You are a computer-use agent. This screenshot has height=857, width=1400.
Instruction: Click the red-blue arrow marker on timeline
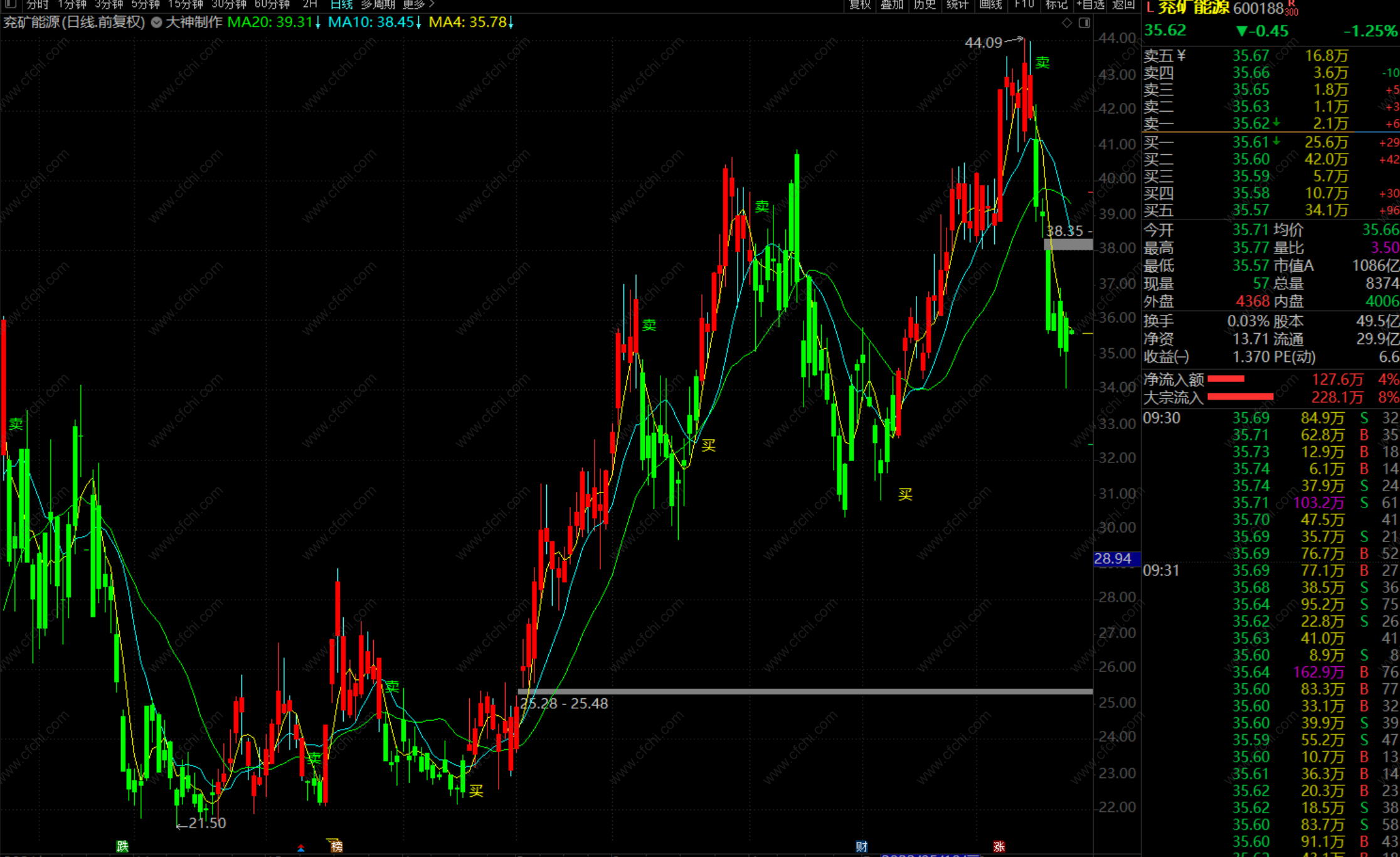tap(301, 848)
